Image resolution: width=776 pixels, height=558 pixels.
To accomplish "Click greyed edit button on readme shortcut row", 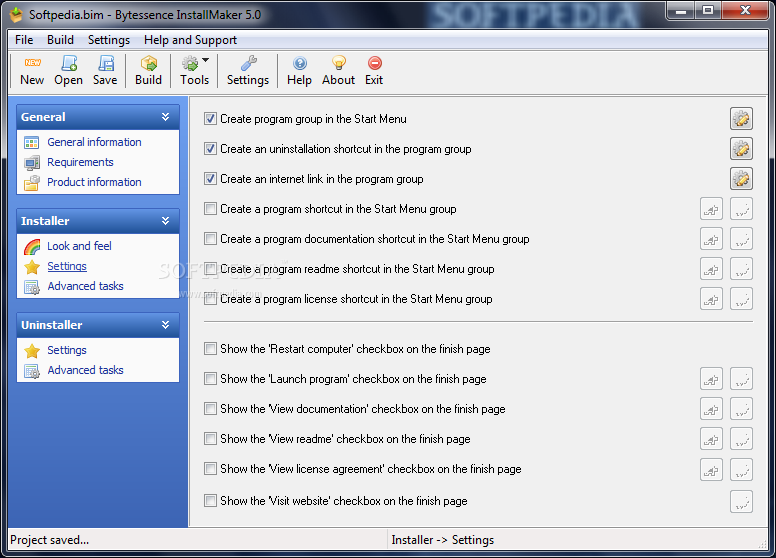I will pos(741,269).
